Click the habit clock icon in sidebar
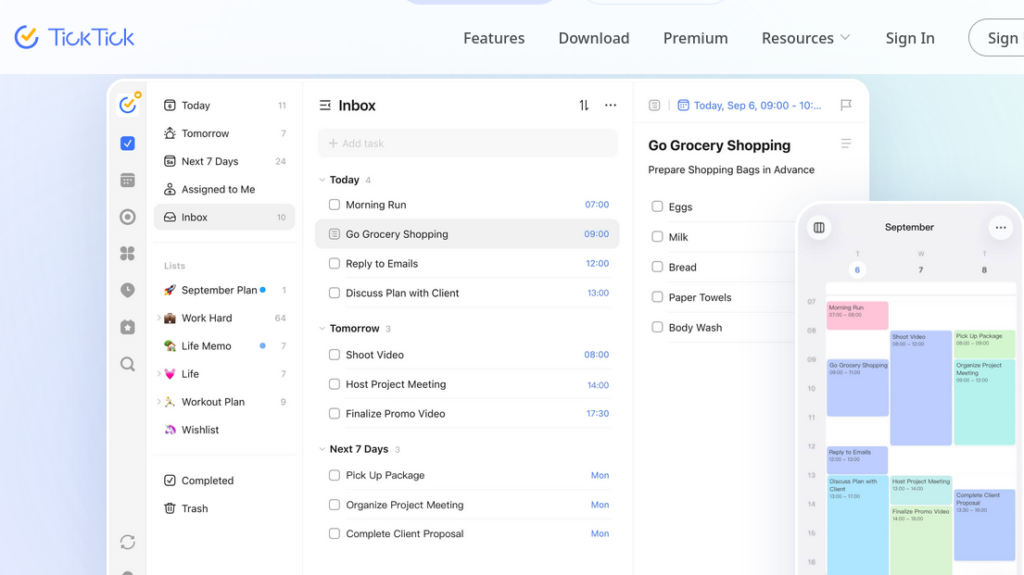The image size is (1024, 575). pos(127,290)
